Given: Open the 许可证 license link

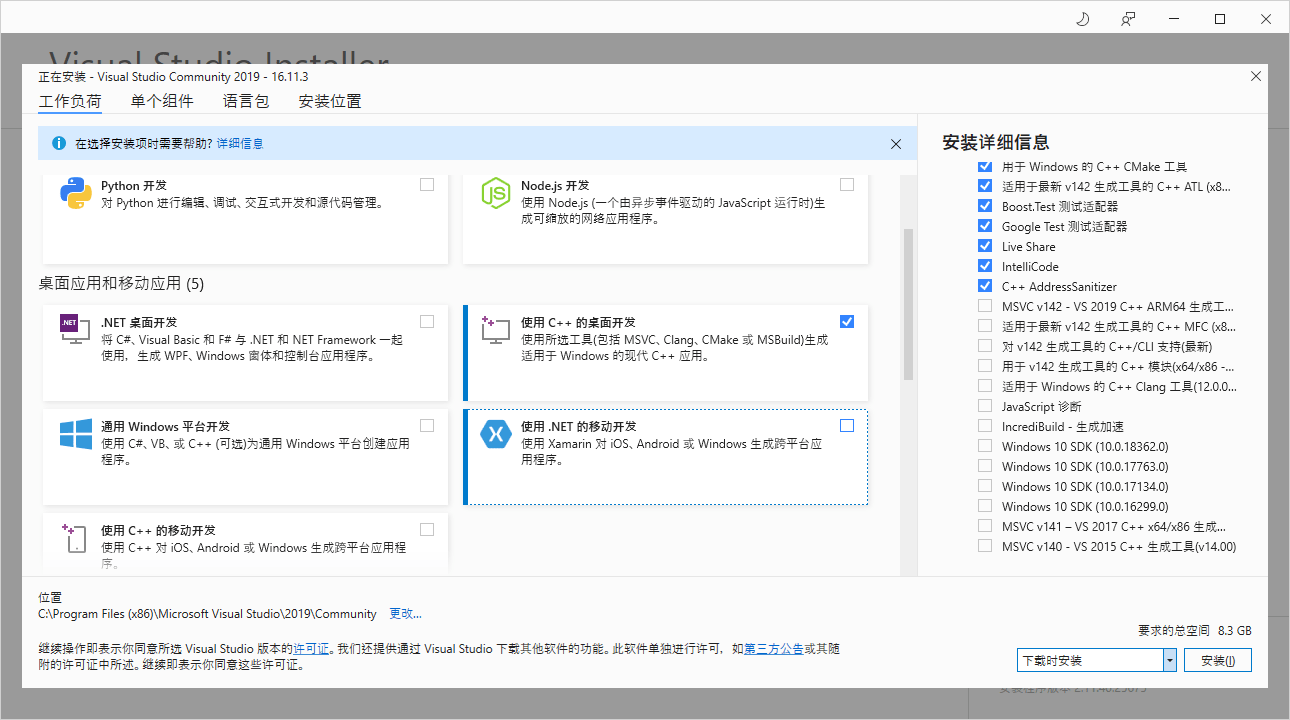Looking at the screenshot, I should click(311, 649).
